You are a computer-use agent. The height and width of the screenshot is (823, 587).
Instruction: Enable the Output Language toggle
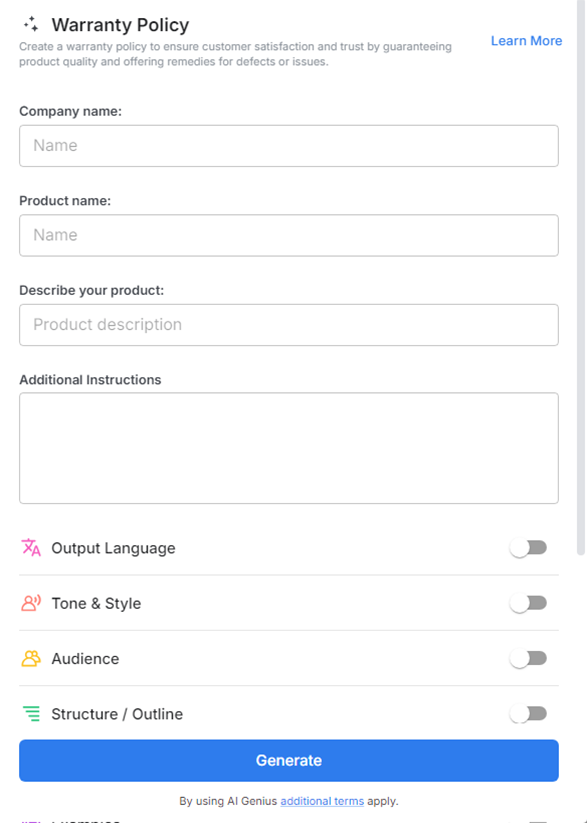(x=528, y=547)
